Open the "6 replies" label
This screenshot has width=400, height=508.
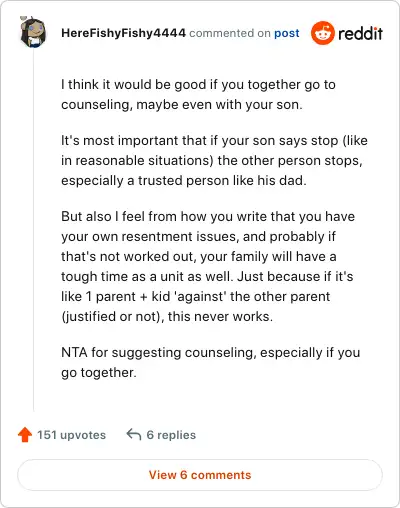[171, 435]
